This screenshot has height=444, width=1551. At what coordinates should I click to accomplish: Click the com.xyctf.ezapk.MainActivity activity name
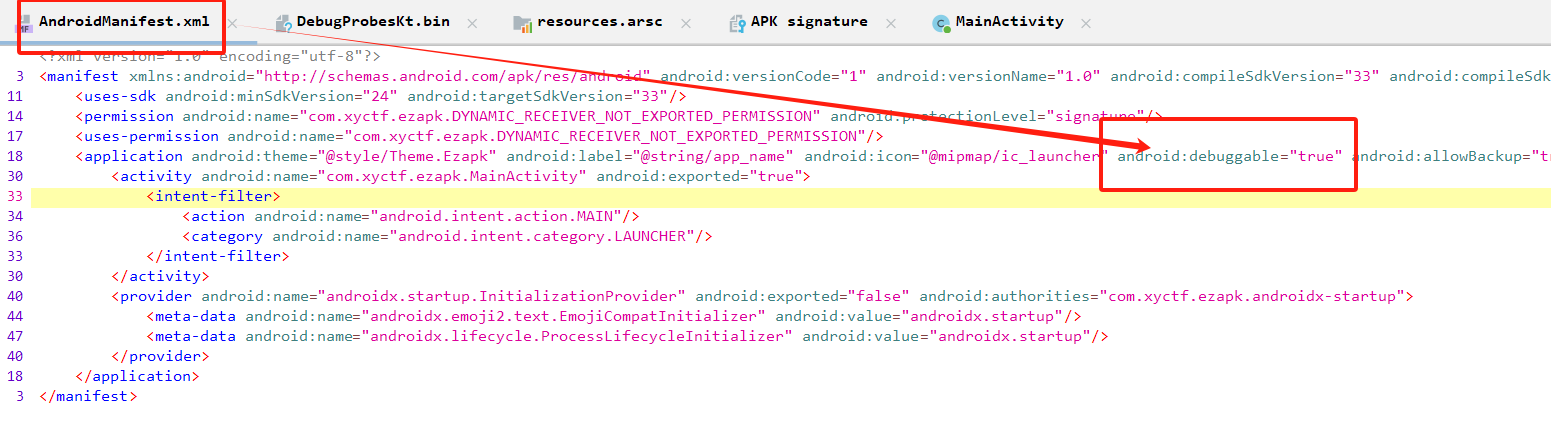pyautogui.click(x=451, y=176)
